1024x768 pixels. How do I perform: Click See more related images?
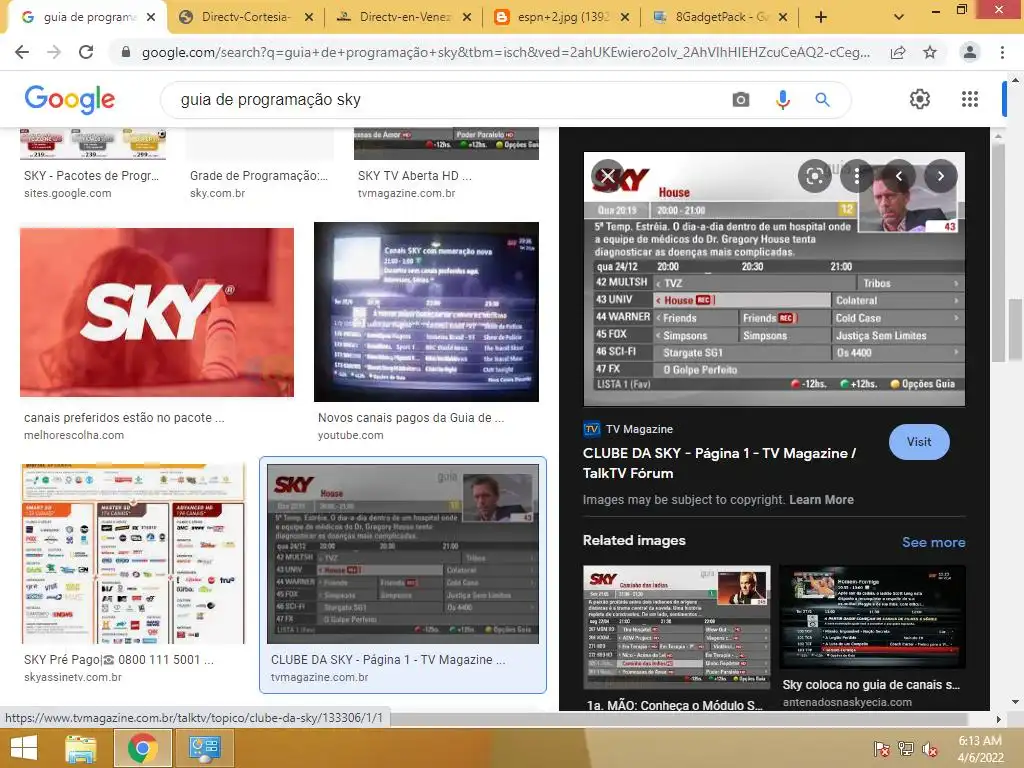click(933, 542)
